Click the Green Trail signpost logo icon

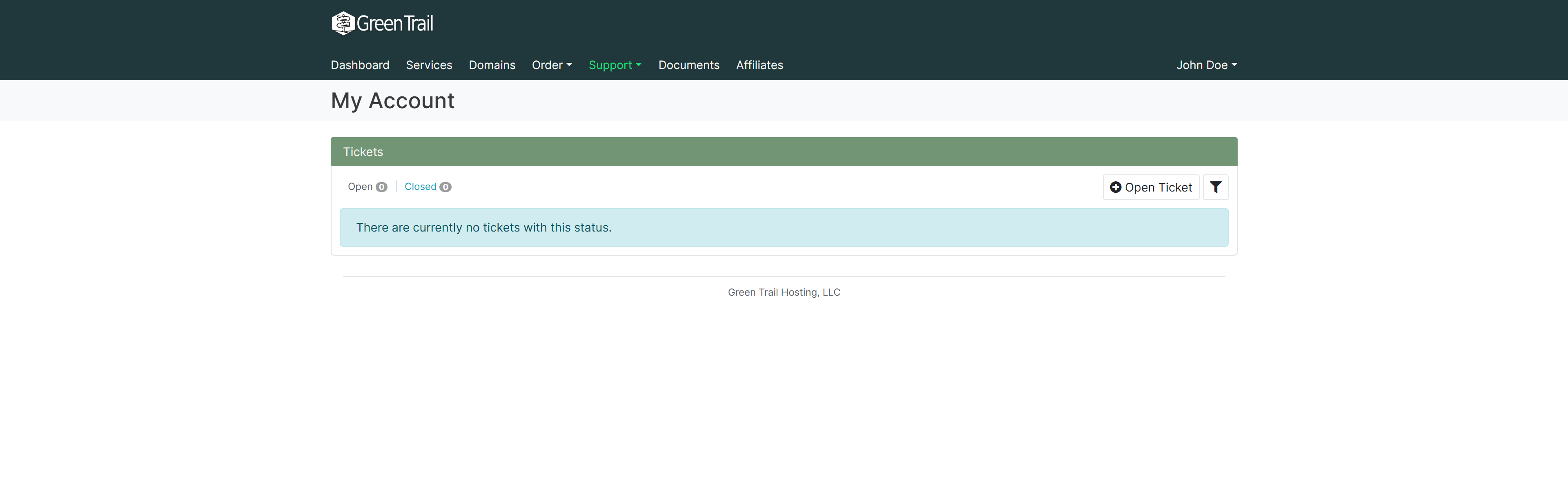click(x=343, y=23)
